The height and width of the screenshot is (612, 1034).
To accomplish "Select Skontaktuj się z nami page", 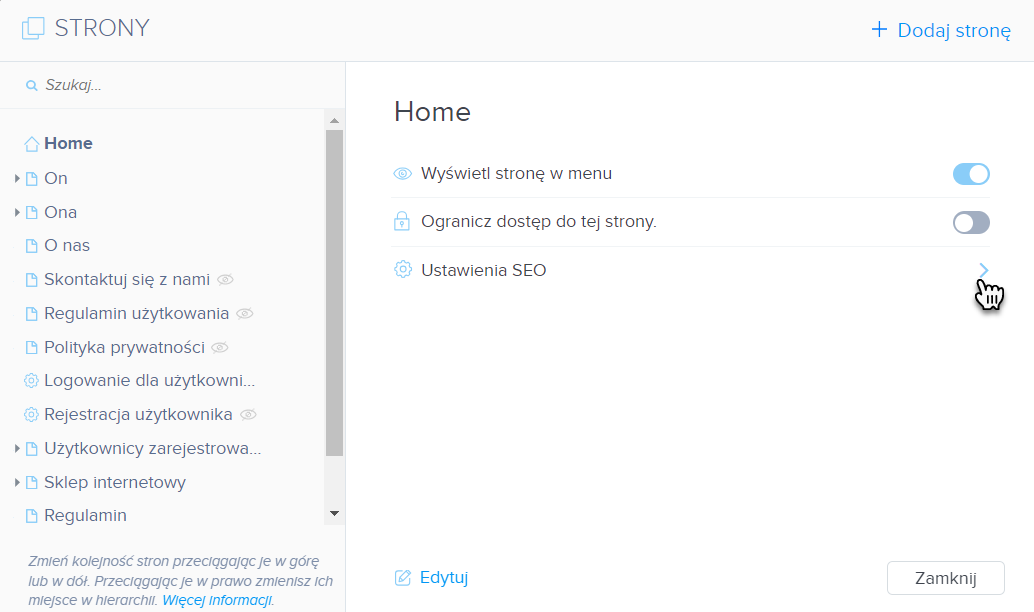I will coord(127,280).
